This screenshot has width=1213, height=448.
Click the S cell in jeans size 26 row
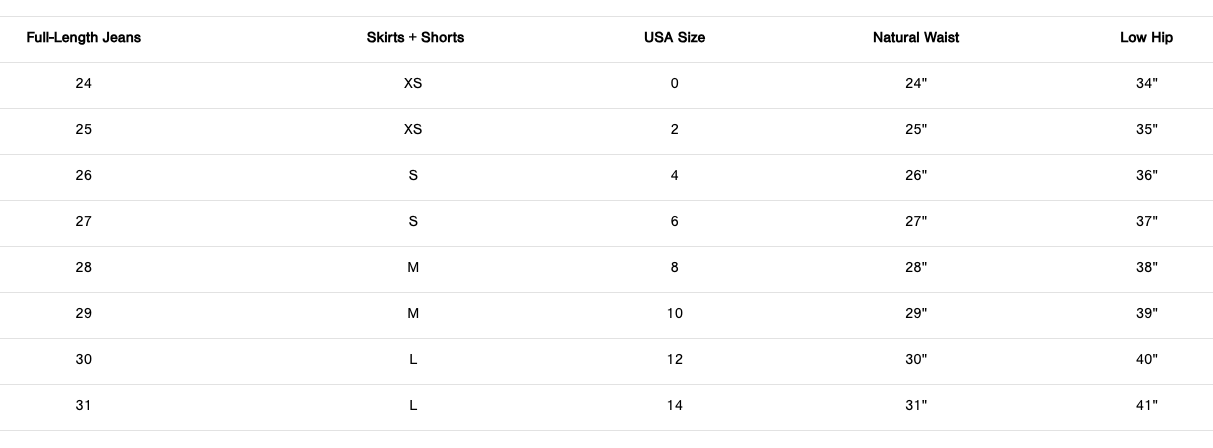413,176
